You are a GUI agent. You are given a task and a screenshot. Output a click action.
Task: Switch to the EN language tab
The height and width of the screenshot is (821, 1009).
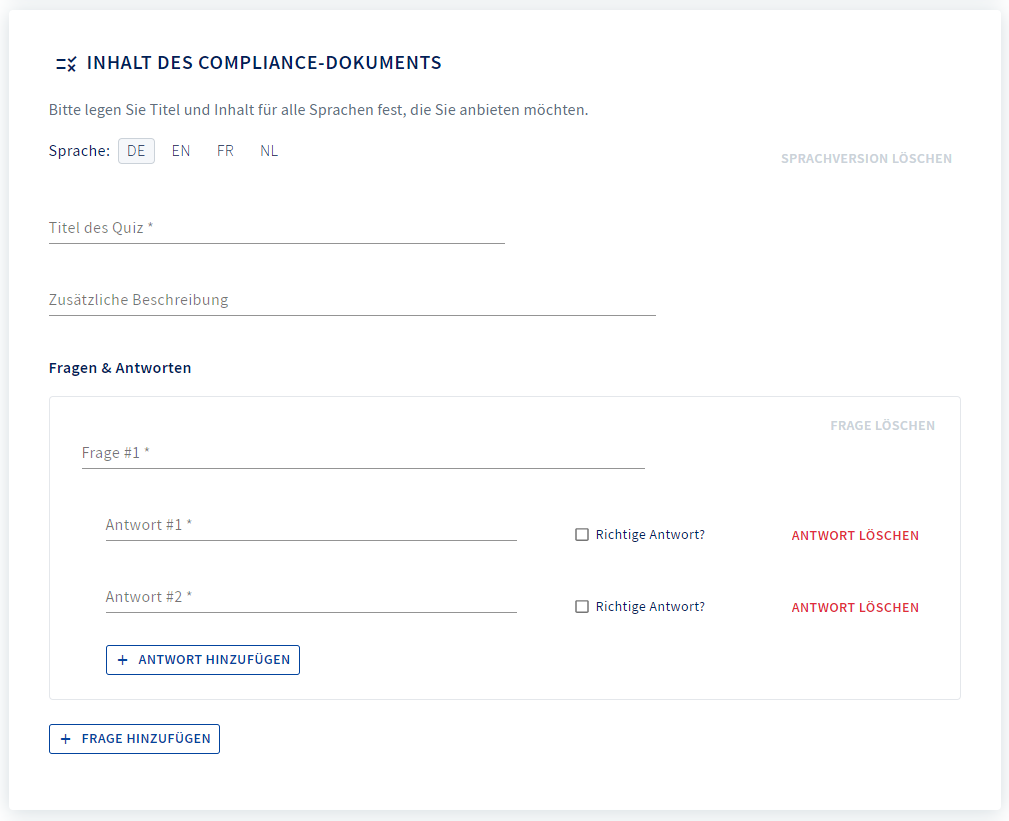point(181,151)
